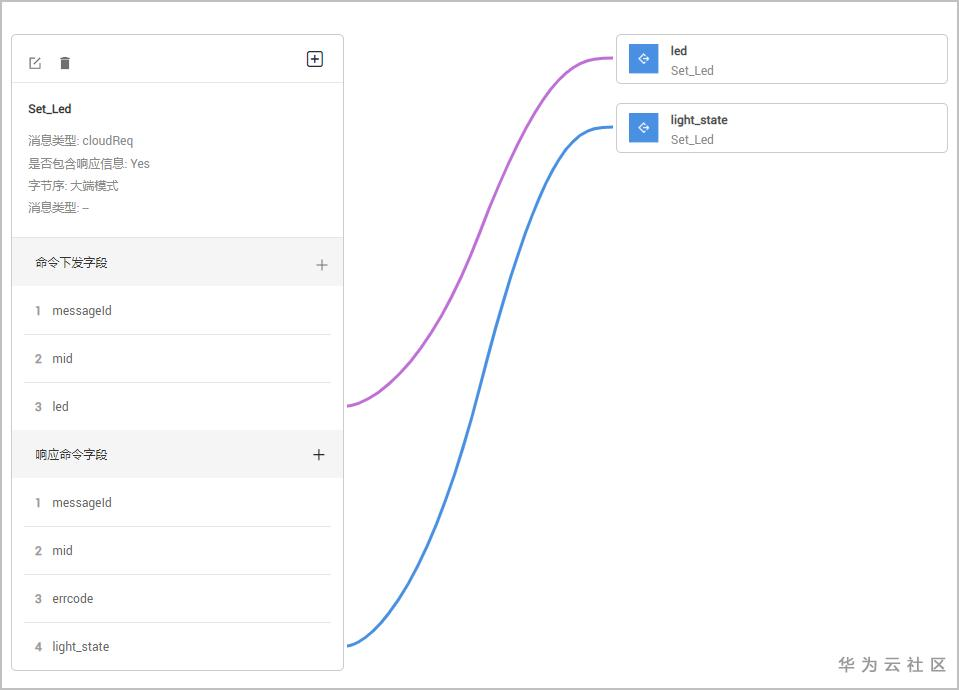959x690 pixels.
Task: Add a new 命令下发字段 with plus
Action: click(321, 265)
